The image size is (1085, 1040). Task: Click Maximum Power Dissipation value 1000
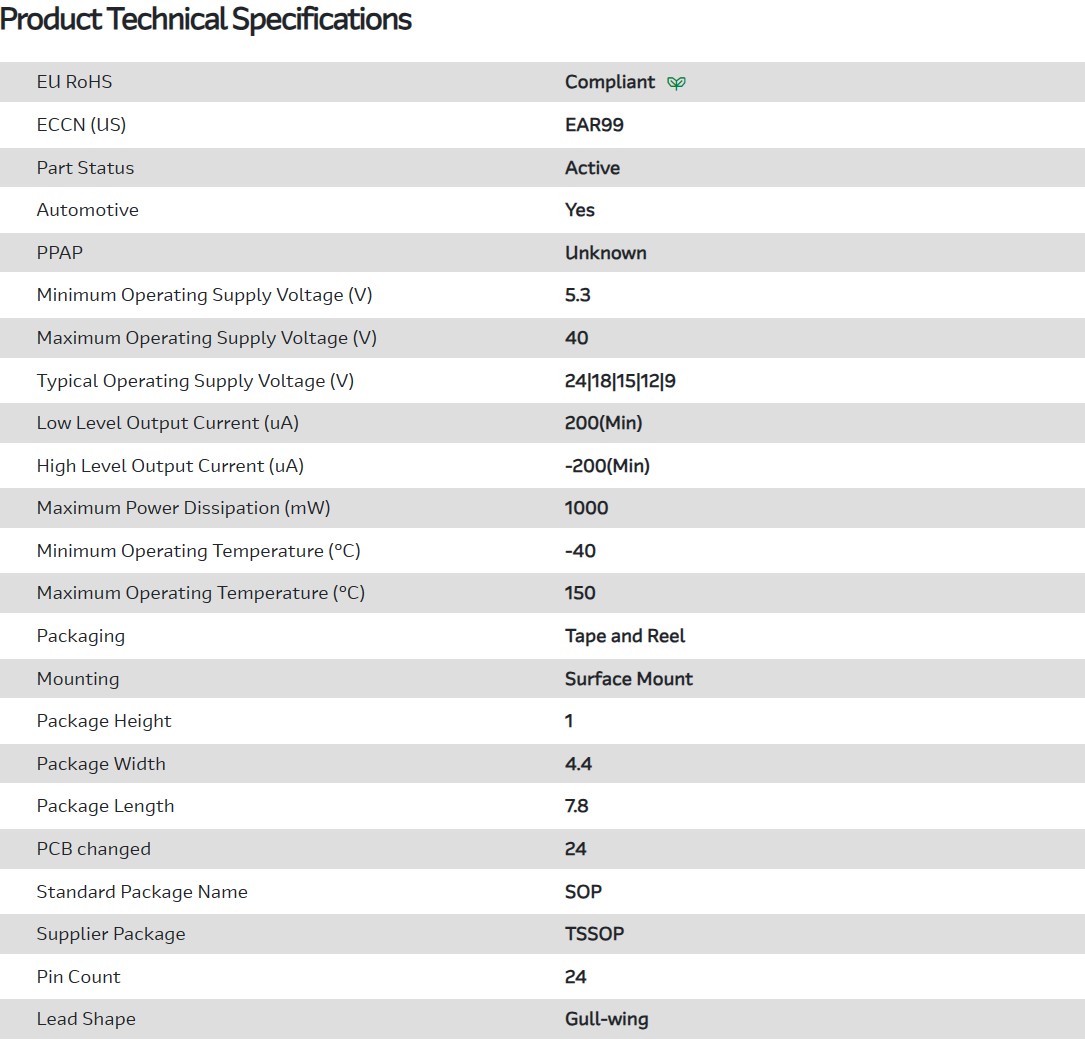tap(586, 508)
